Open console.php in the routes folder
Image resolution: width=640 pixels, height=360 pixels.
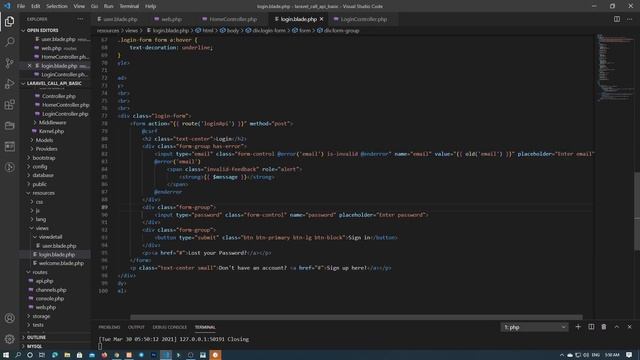tap(50, 299)
